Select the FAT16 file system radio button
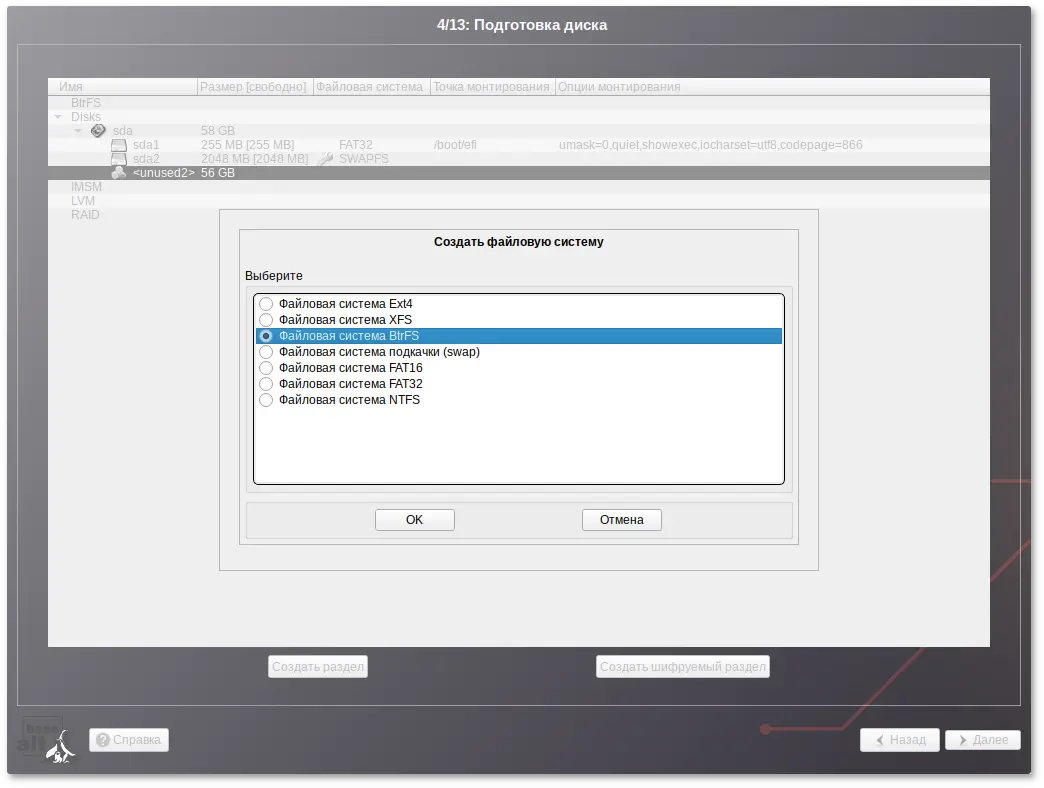Screen dimensions: 1044x788 click(x=266, y=368)
